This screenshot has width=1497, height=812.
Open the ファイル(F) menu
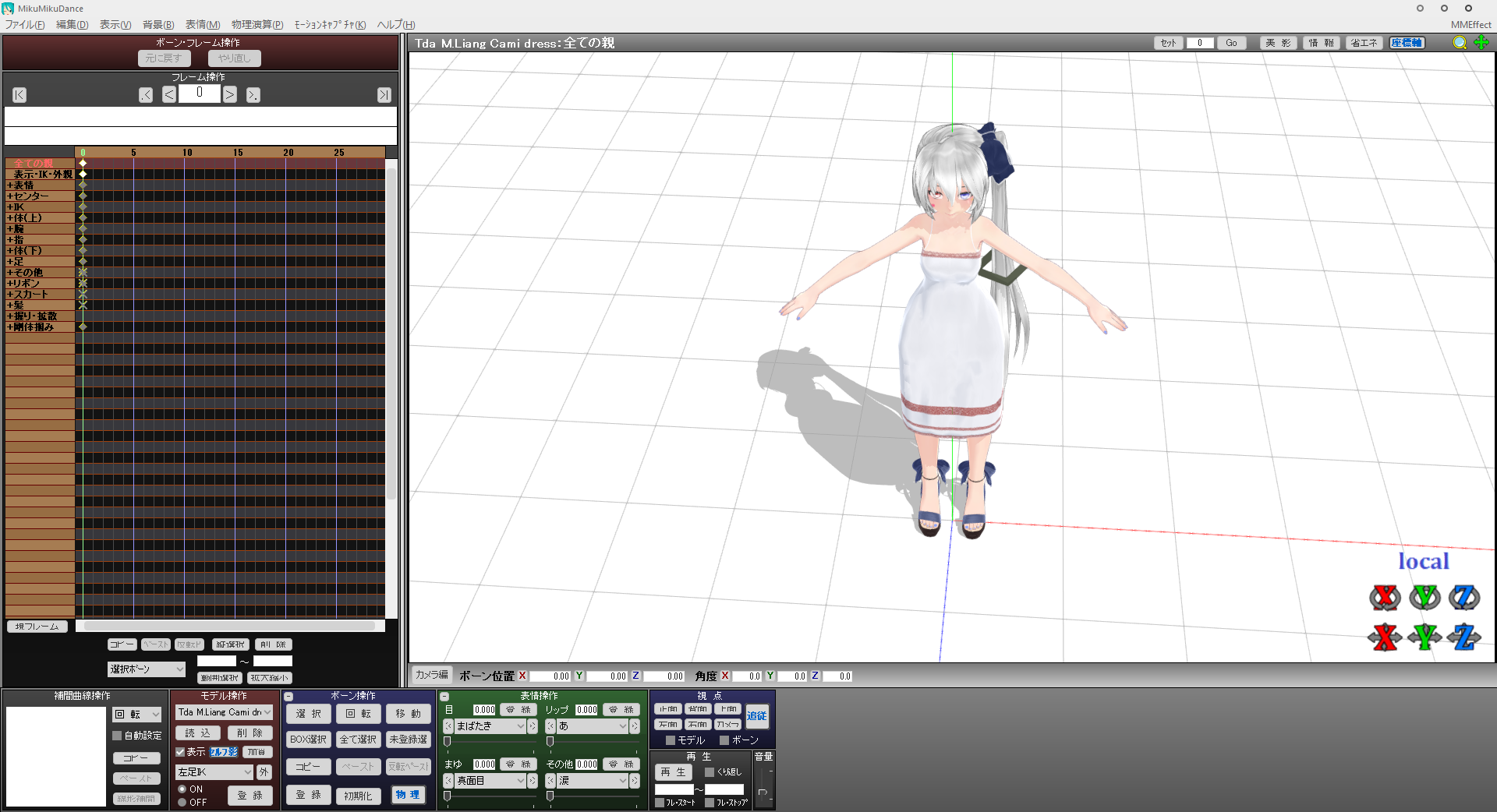[25, 25]
